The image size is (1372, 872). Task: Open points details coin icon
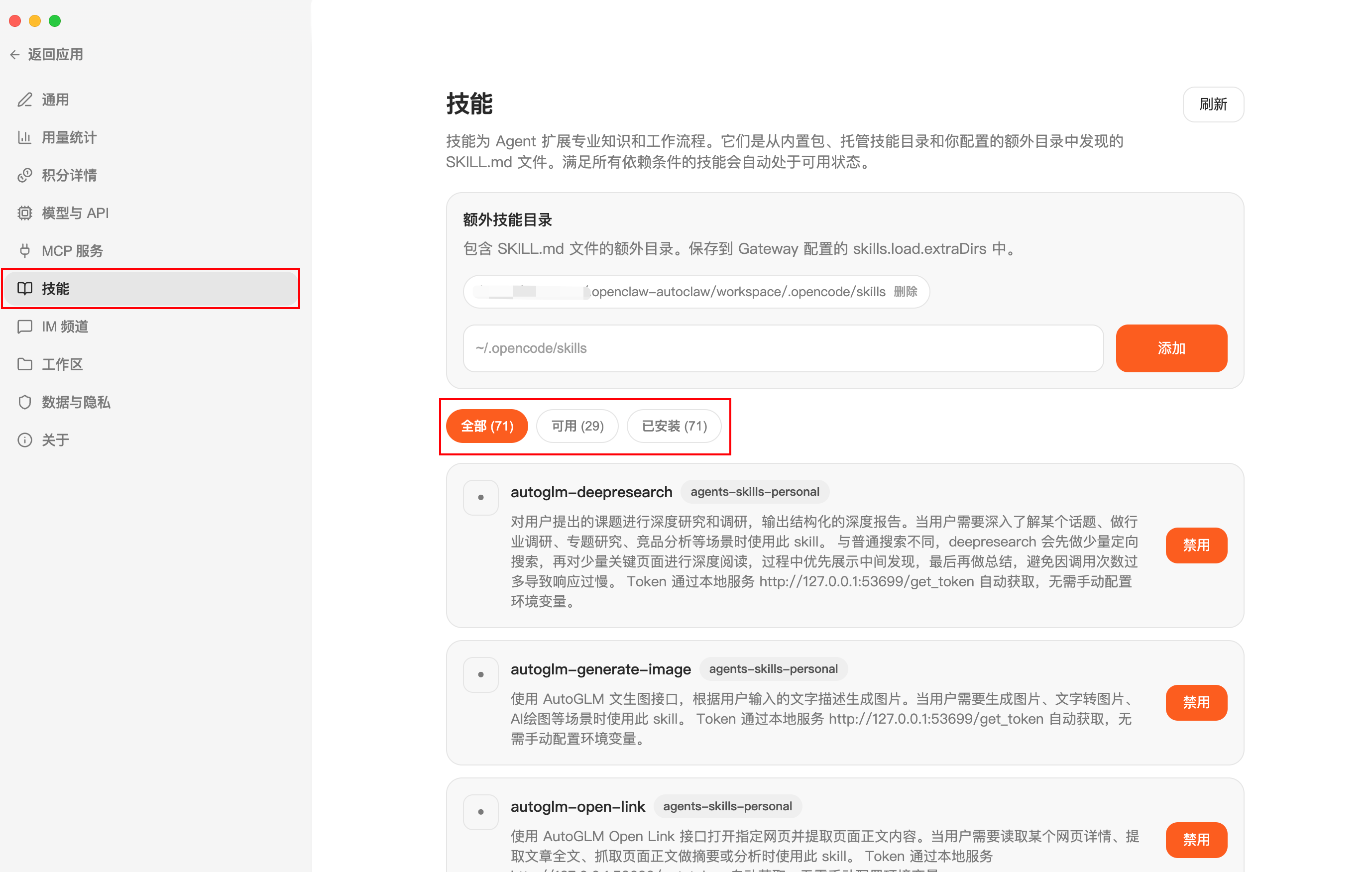tap(24, 175)
